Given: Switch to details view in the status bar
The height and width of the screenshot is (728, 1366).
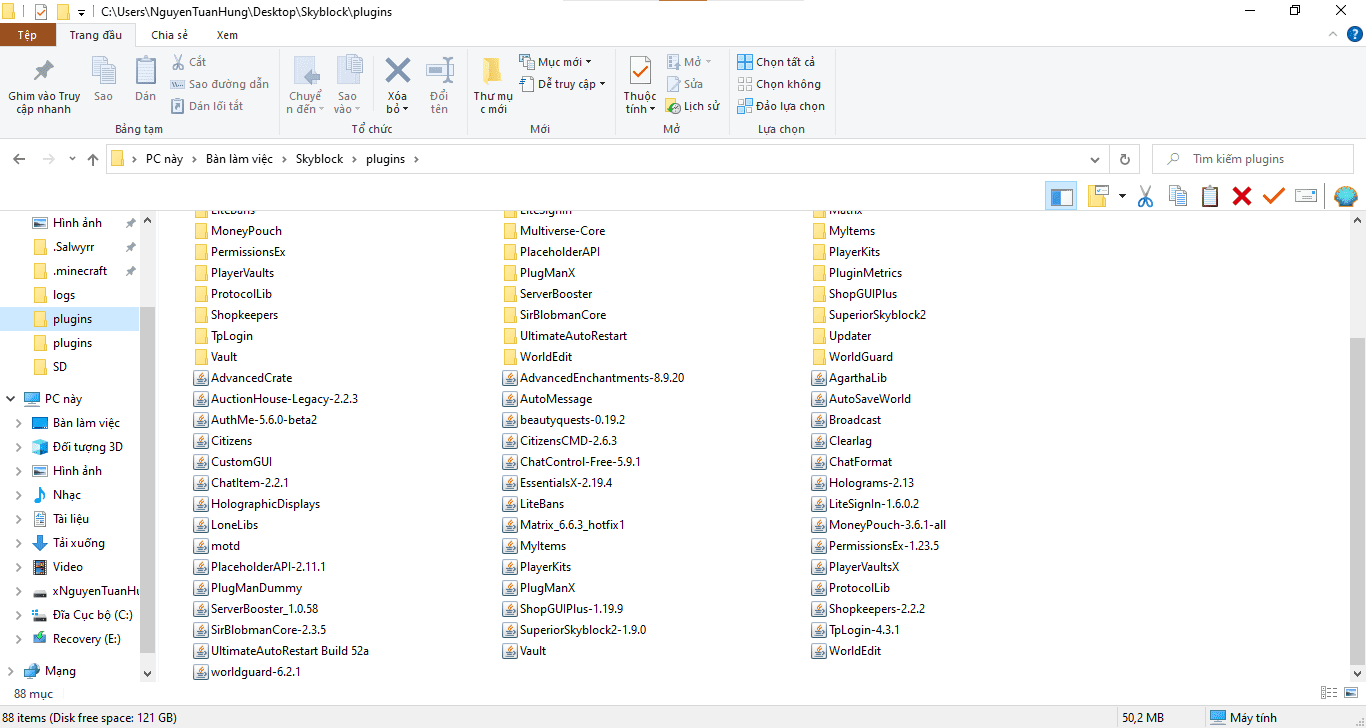Looking at the screenshot, I should [x=1329, y=692].
